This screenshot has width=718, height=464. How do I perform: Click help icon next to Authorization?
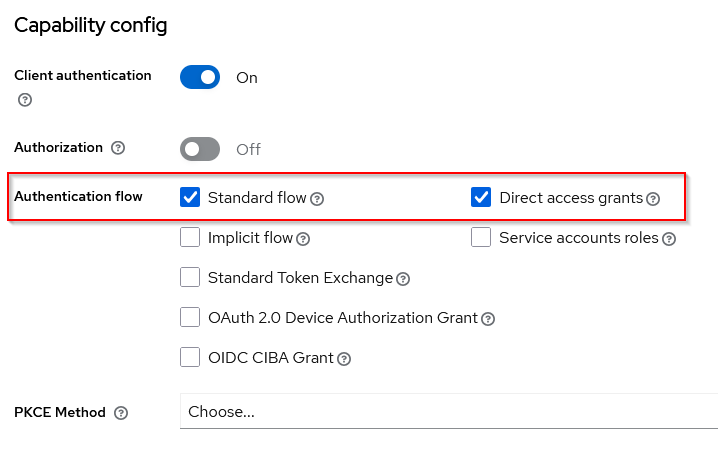[118, 148]
